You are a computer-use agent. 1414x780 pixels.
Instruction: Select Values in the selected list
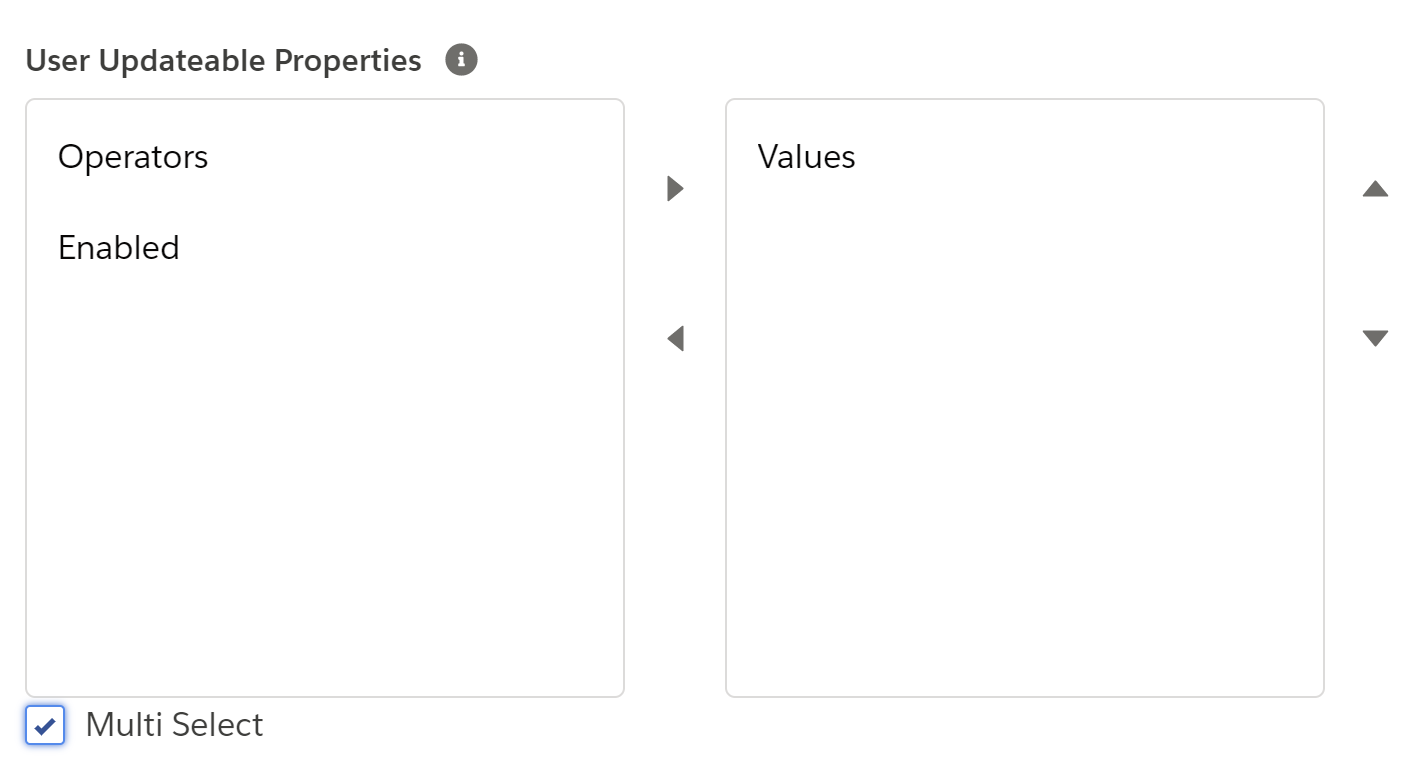(x=806, y=157)
